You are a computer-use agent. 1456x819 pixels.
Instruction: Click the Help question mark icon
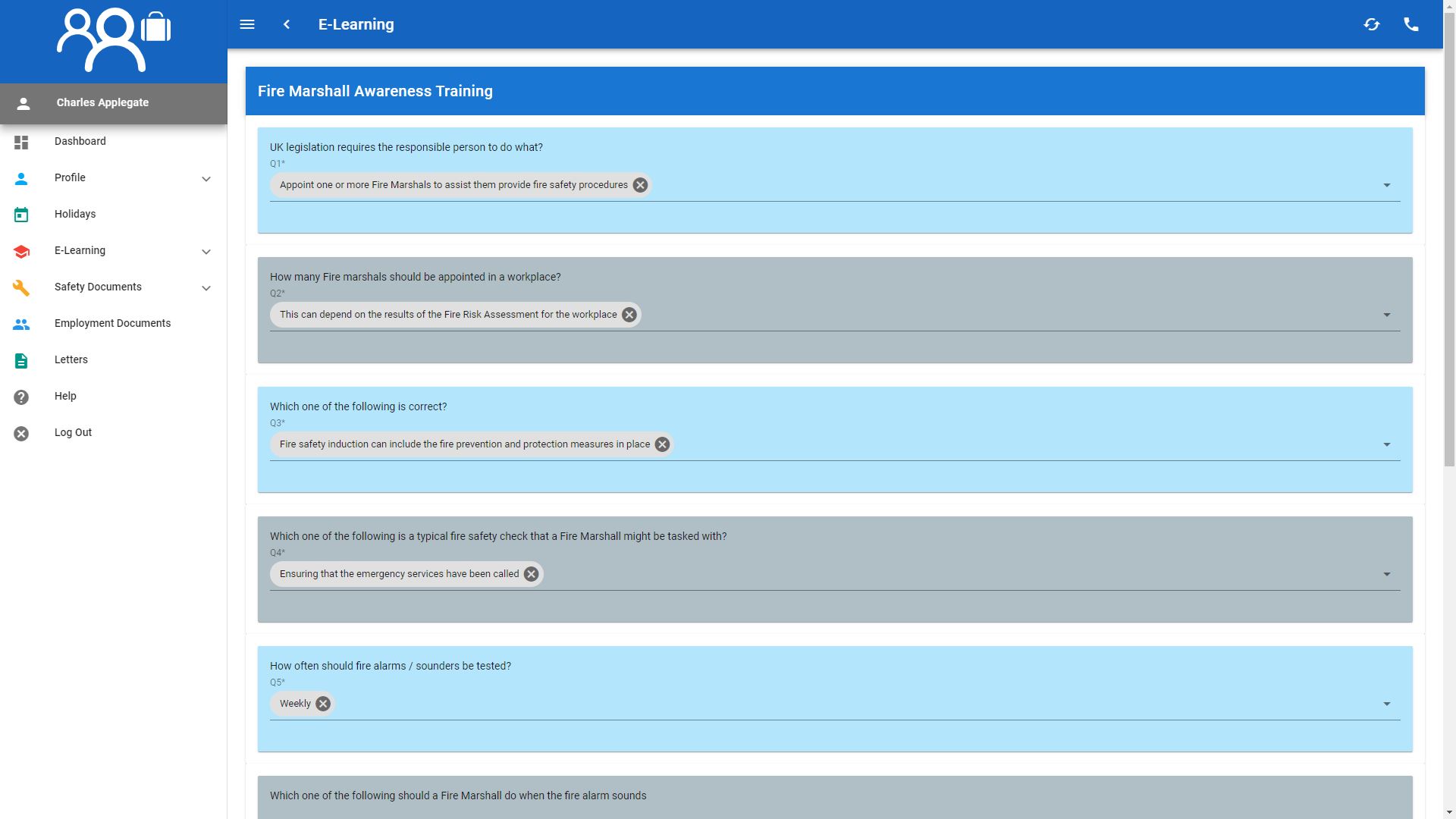click(21, 397)
